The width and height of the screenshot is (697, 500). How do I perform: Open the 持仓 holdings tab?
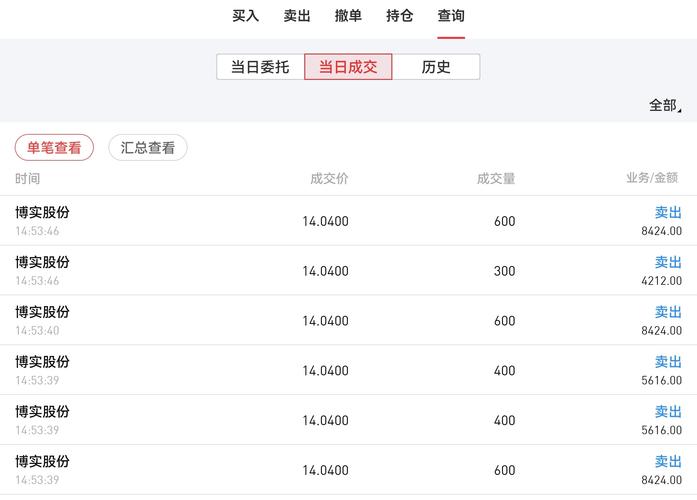click(x=400, y=16)
